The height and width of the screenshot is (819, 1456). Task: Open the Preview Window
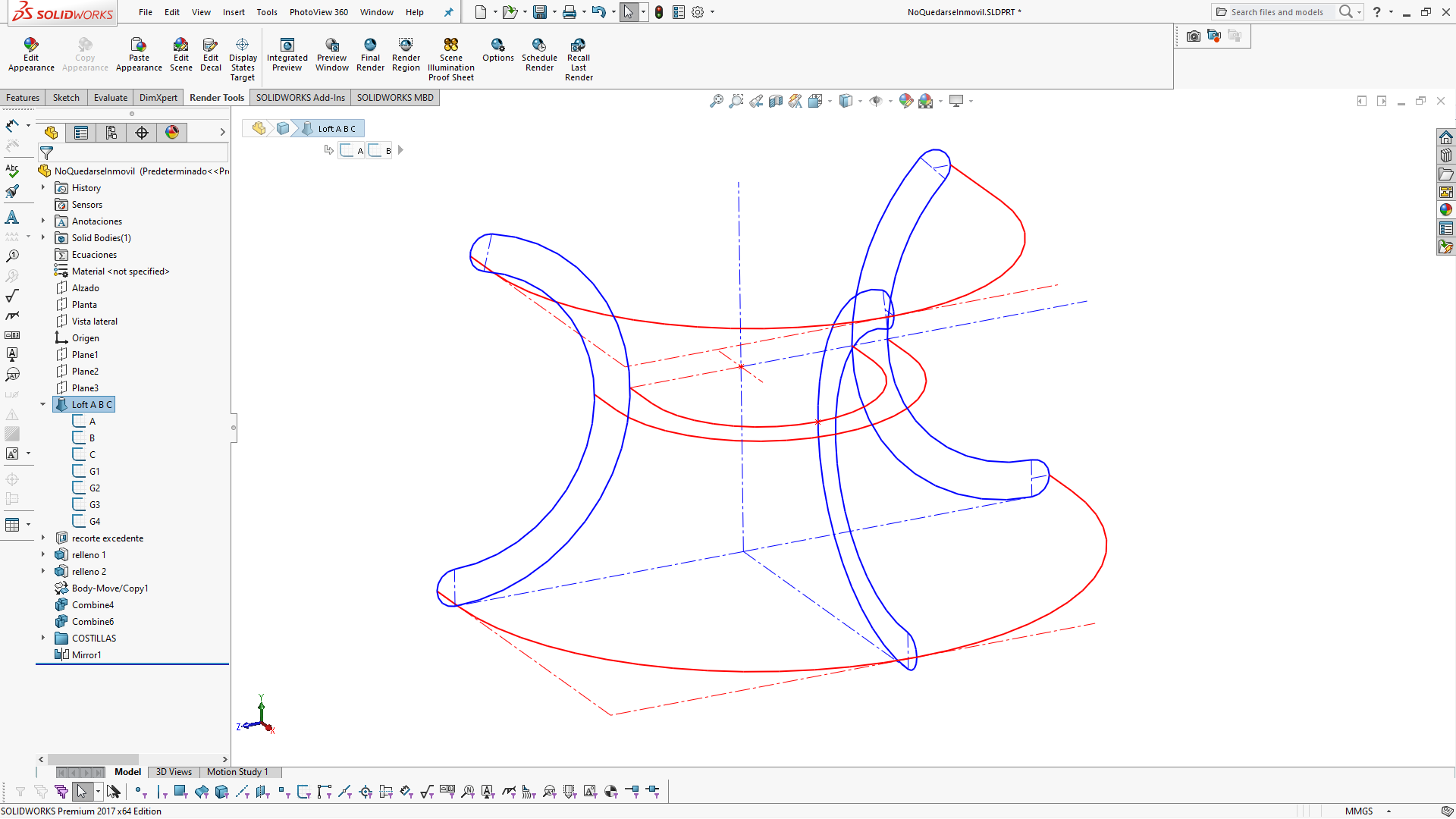(332, 55)
